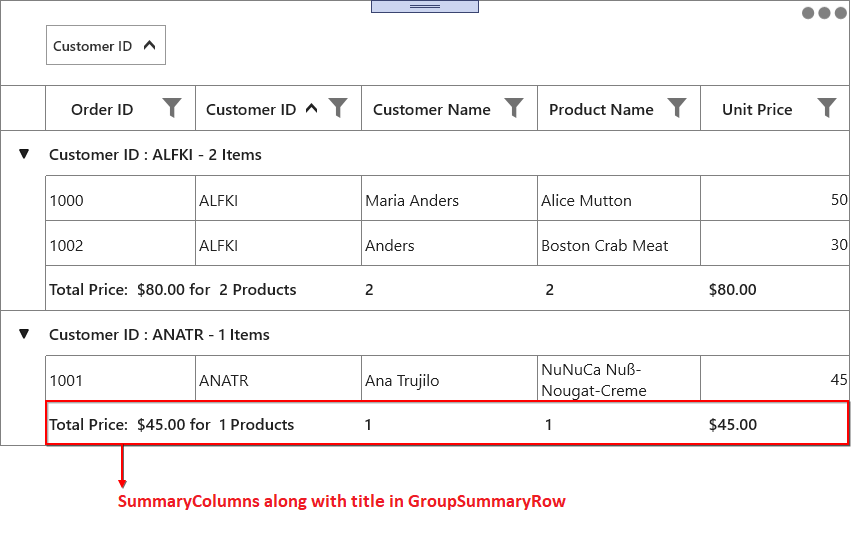Select the cell with Order ID 1000
851x544 pixels.
(120, 198)
